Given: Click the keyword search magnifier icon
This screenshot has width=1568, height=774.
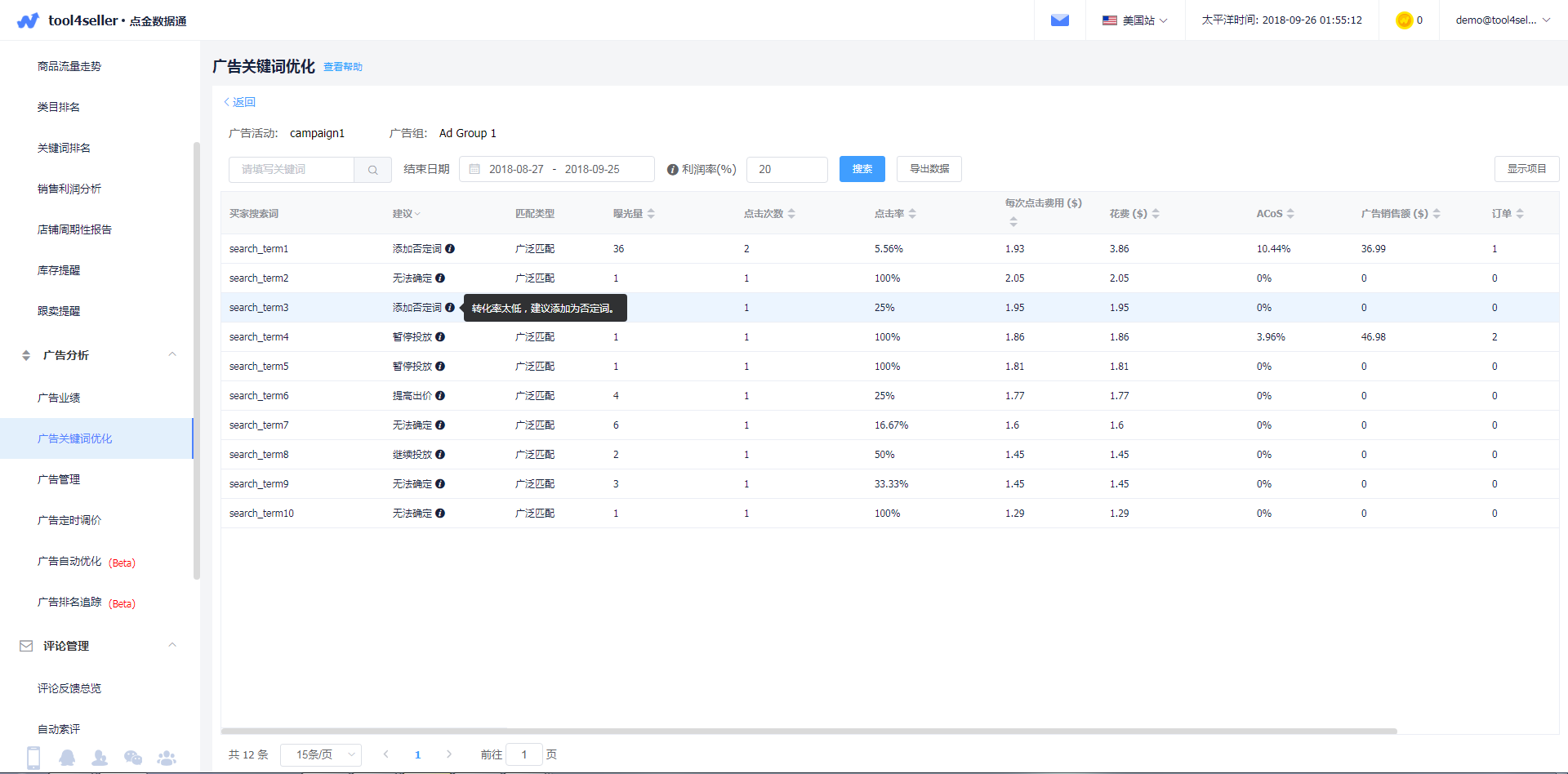Looking at the screenshot, I should pos(373,170).
